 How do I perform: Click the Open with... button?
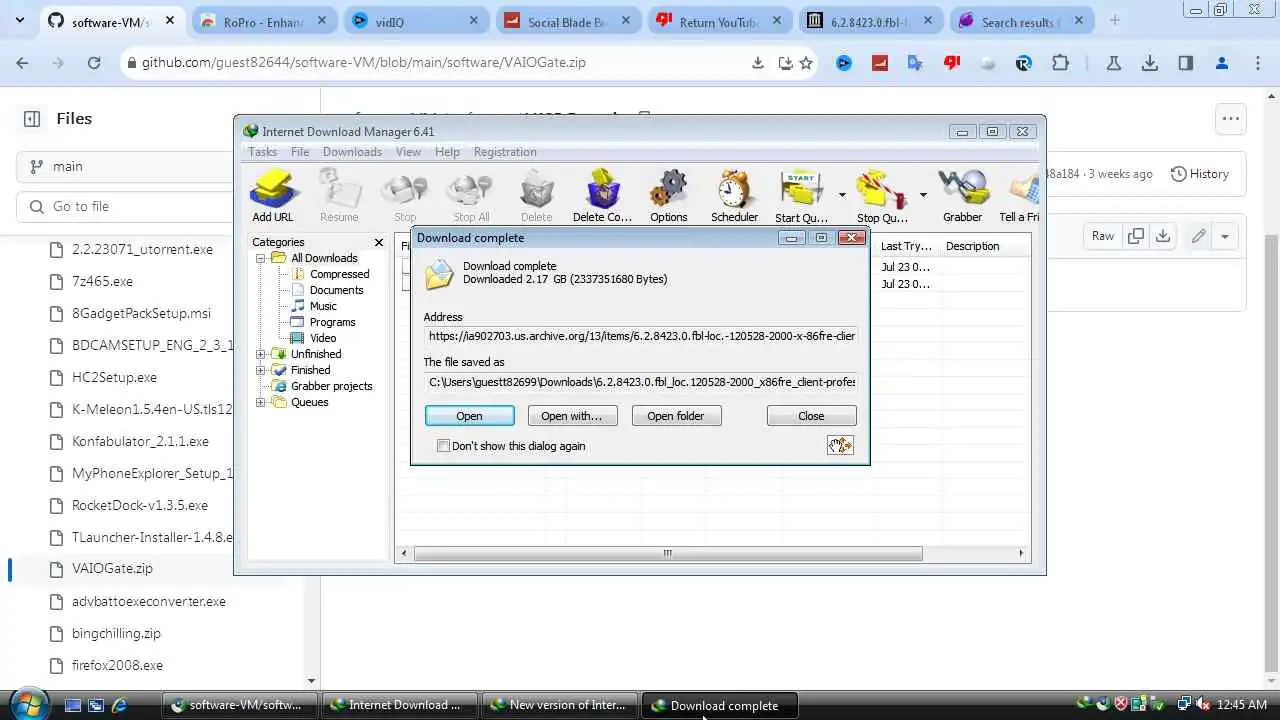571,416
